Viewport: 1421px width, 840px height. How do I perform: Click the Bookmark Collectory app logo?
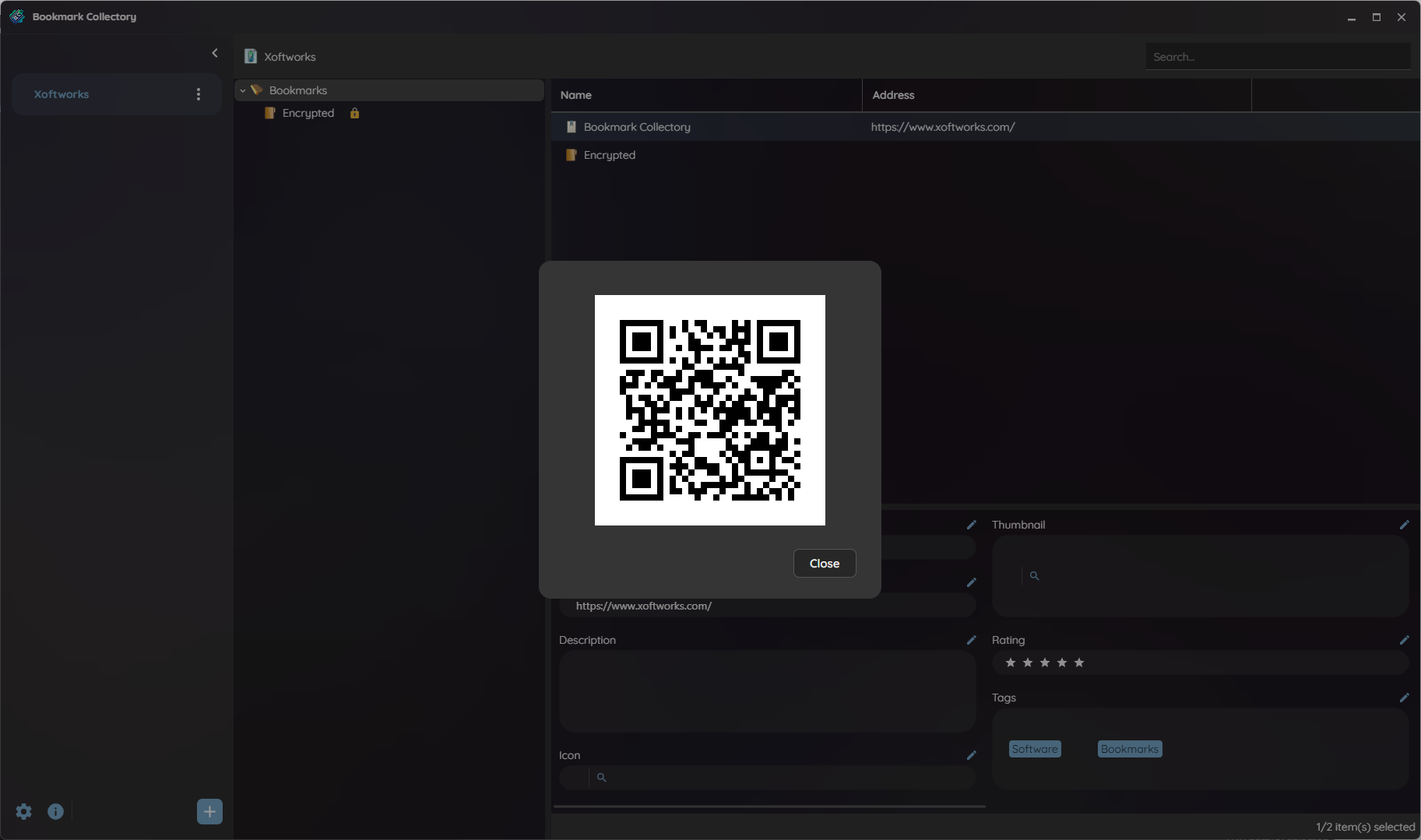tap(16, 16)
